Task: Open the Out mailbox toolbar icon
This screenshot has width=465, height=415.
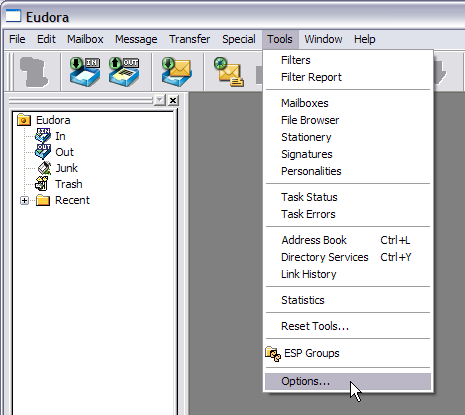Action: click(x=124, y=72)
